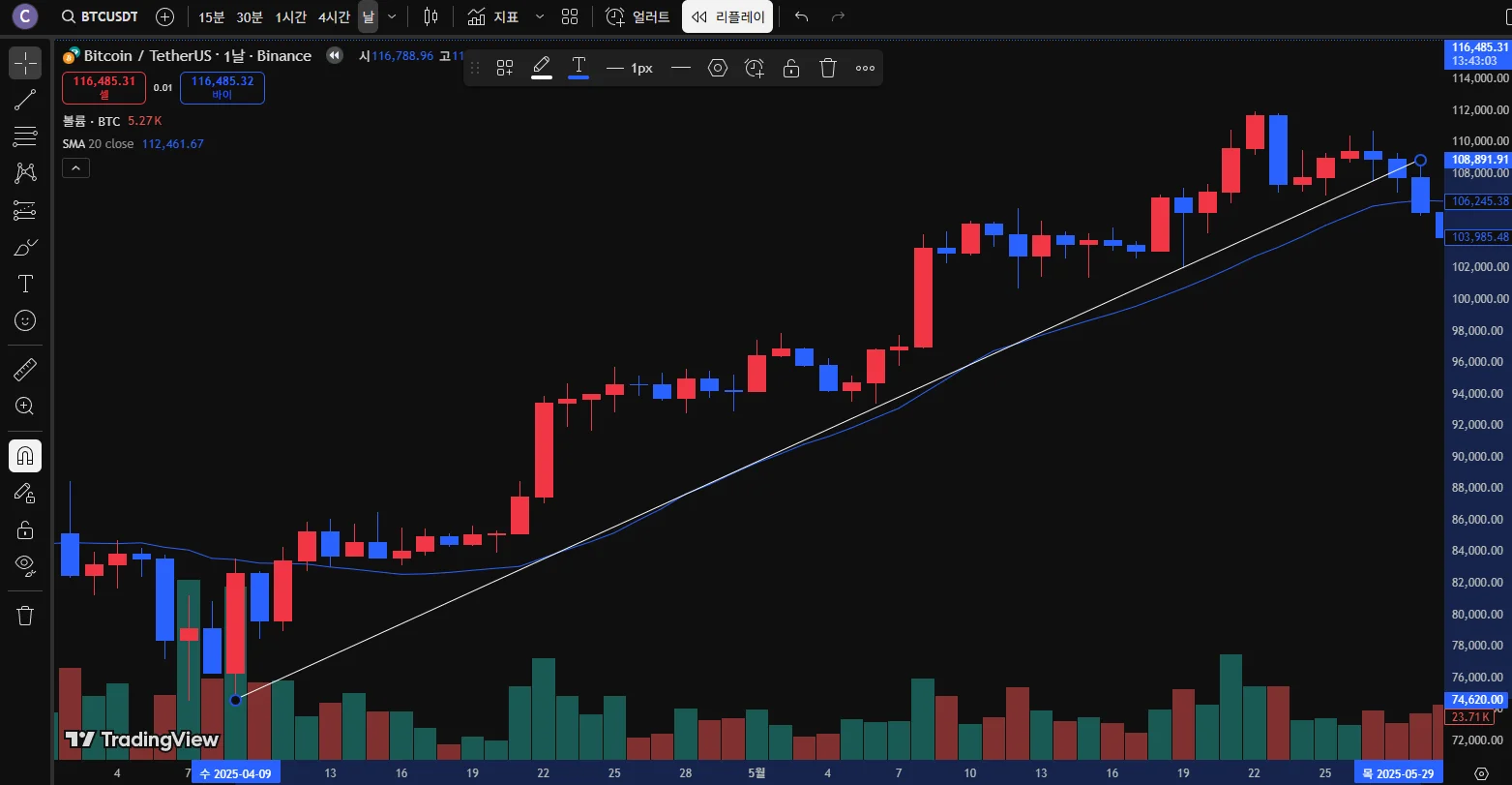The height and width of the screenshot is (785, 1512).
Task: Expand favorite indicators dropdown arrow
Action: [x=540, y=16]
